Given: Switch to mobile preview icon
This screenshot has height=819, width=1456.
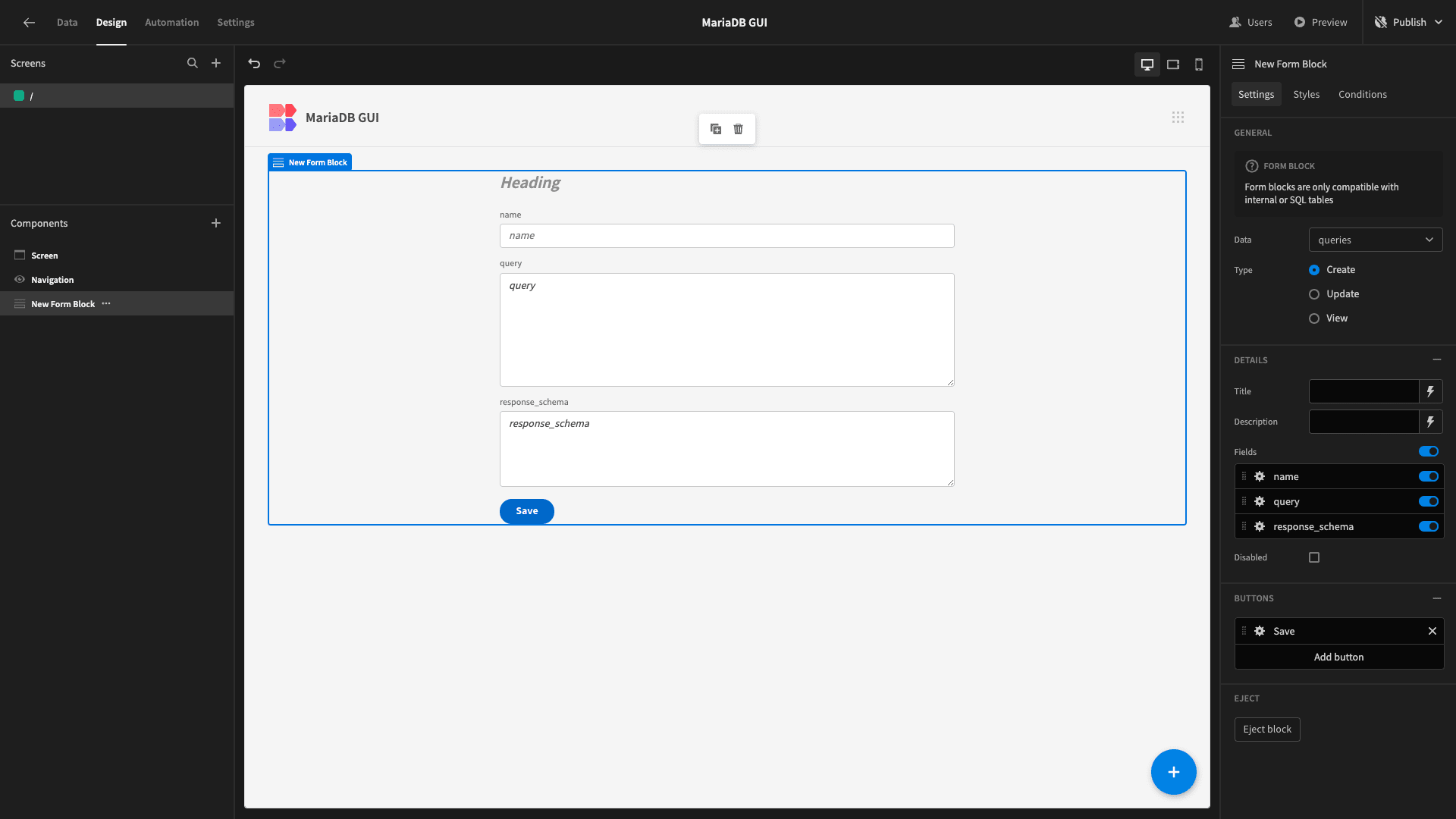Looking at the screenshot, I should coord(1199,64).
